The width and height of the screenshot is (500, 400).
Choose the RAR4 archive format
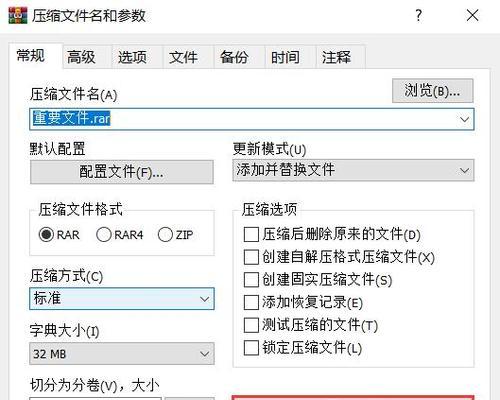104,234
